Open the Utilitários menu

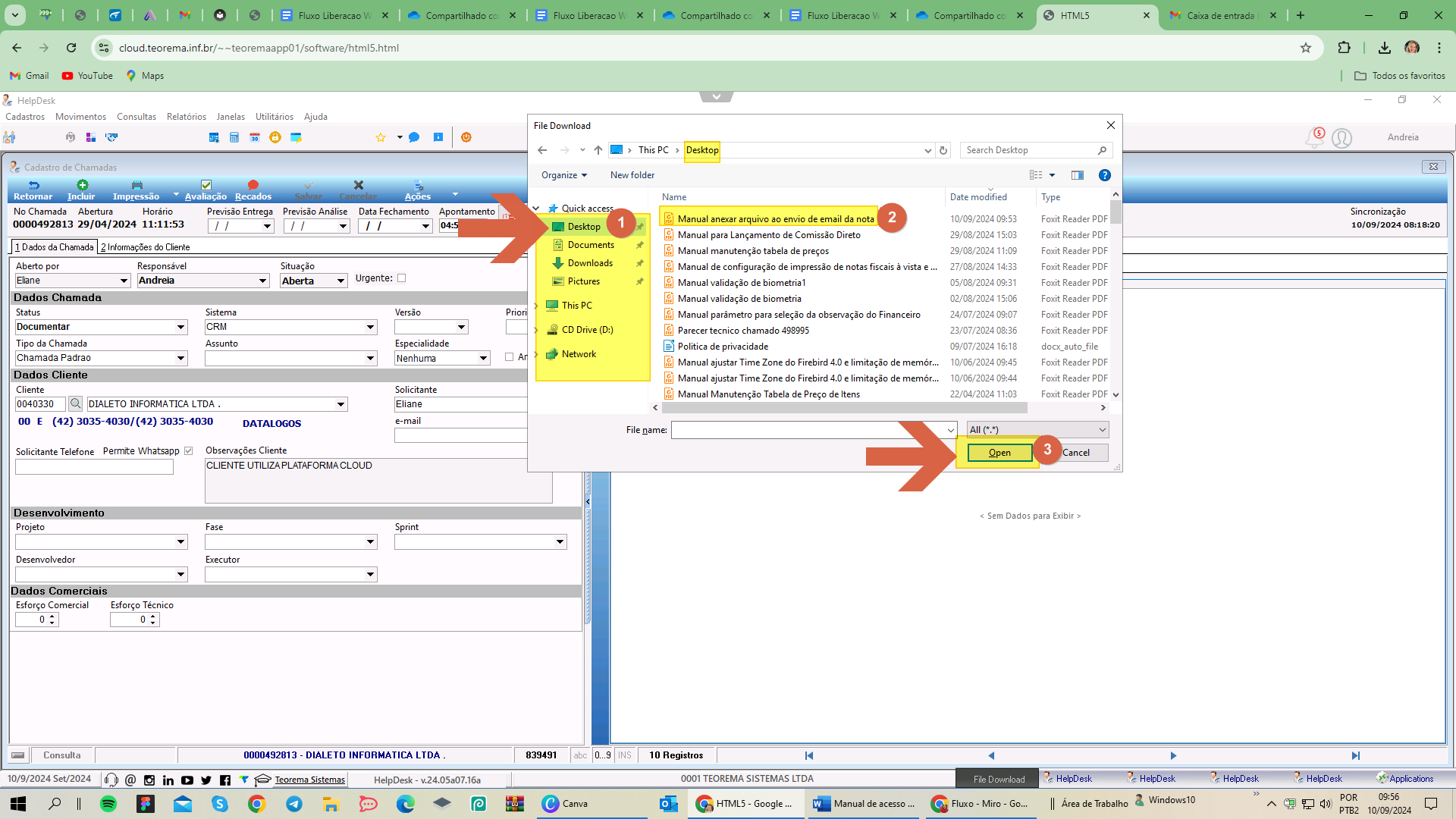coord(275,117)
